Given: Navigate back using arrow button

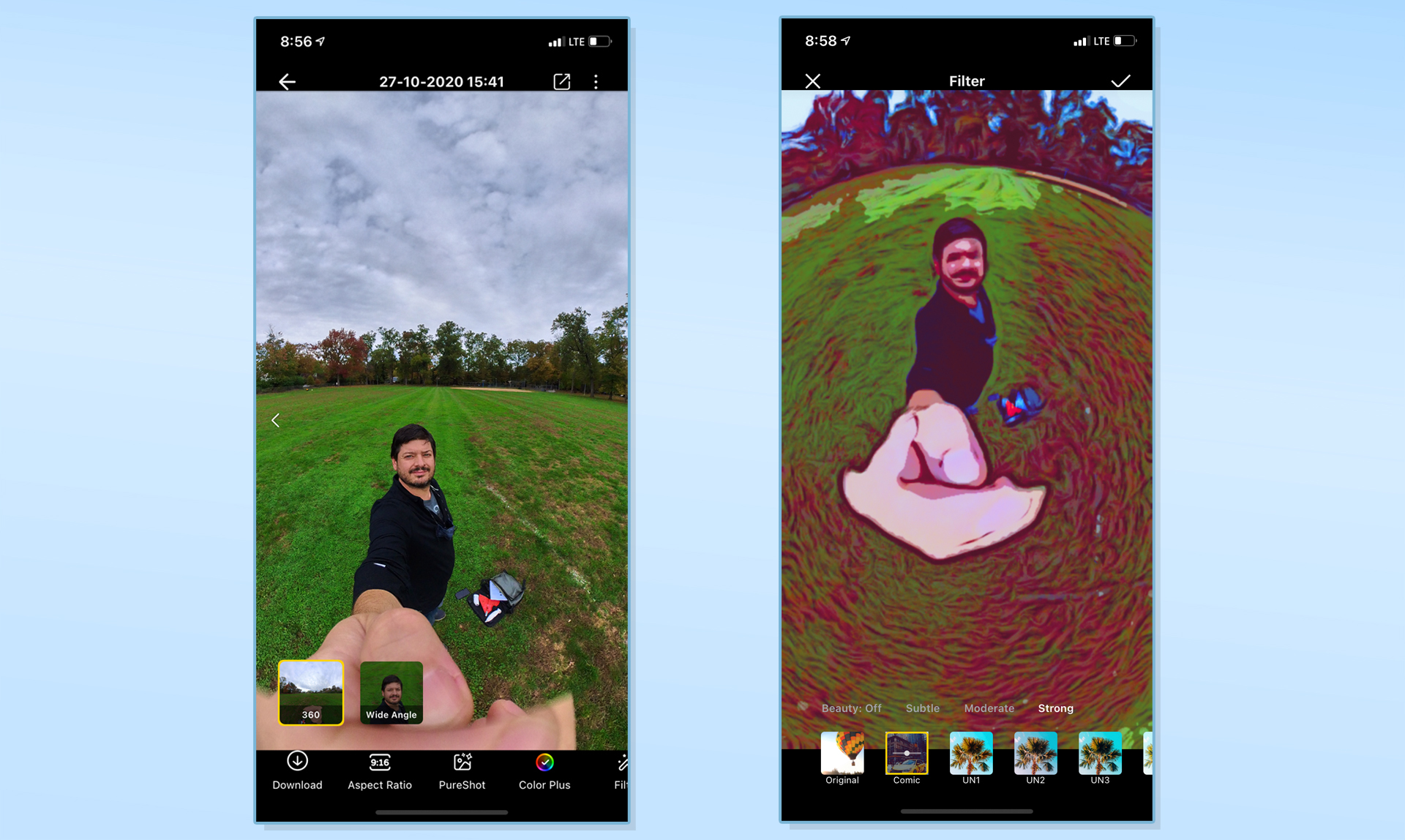Looking at the screenshot, I should tap(287, 81).
